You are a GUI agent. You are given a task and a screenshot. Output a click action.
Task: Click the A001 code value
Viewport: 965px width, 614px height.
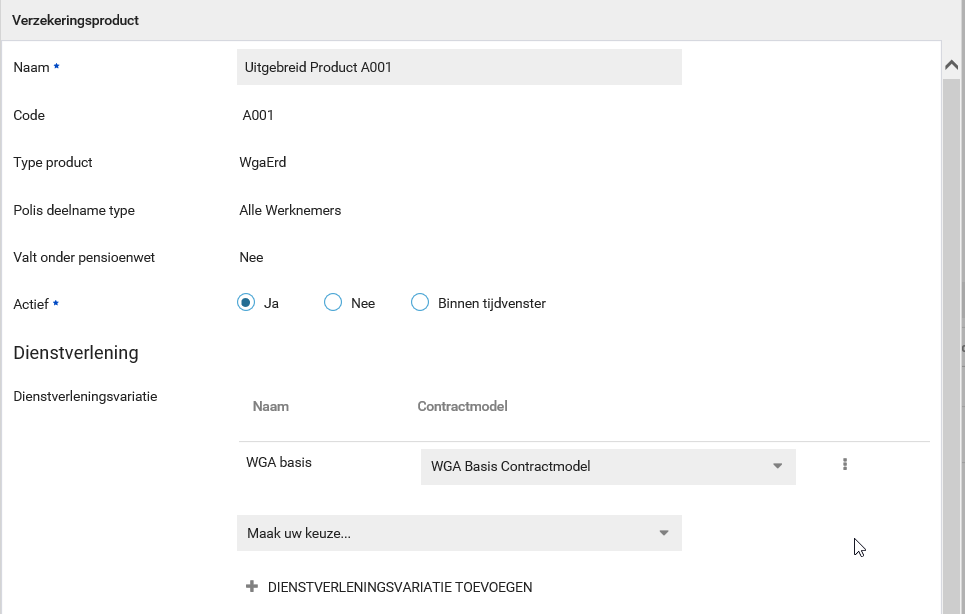coord(258,115)
